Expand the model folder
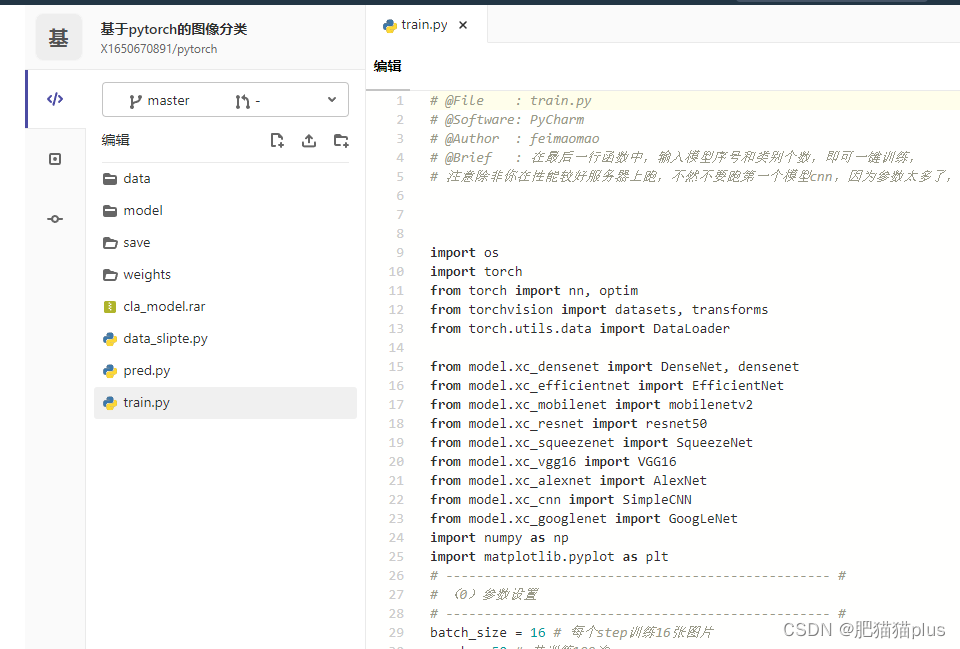 click(141, 210)
